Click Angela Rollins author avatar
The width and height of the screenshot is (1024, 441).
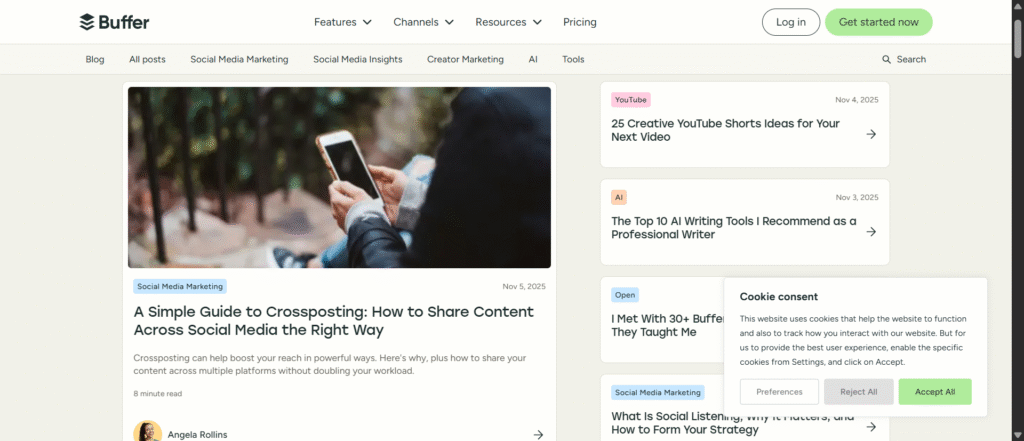click(147, 432)
